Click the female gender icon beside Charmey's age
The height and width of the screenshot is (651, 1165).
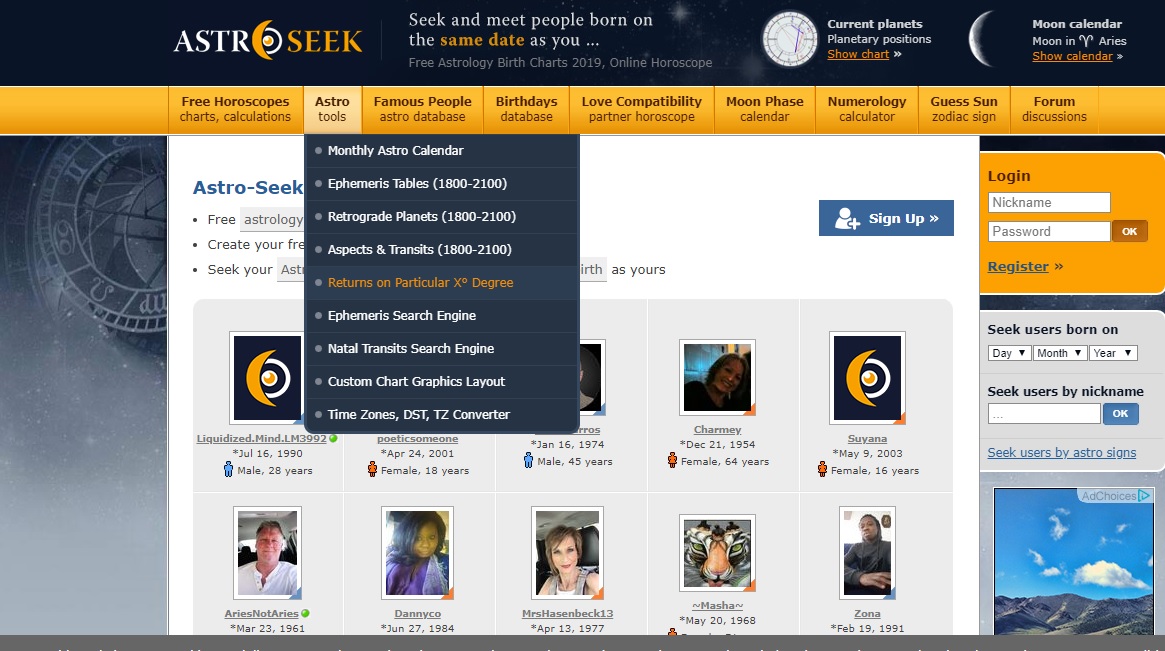[x=672, y=461]
